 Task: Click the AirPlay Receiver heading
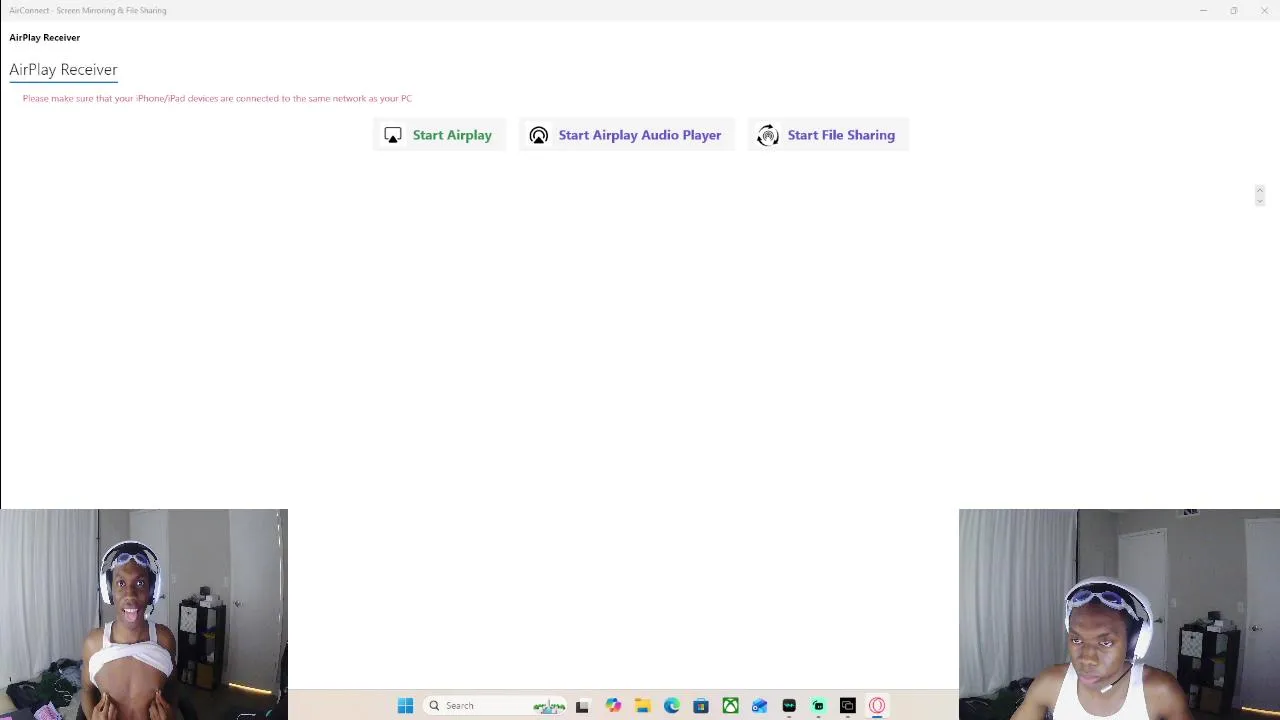(x=63, y=69)
